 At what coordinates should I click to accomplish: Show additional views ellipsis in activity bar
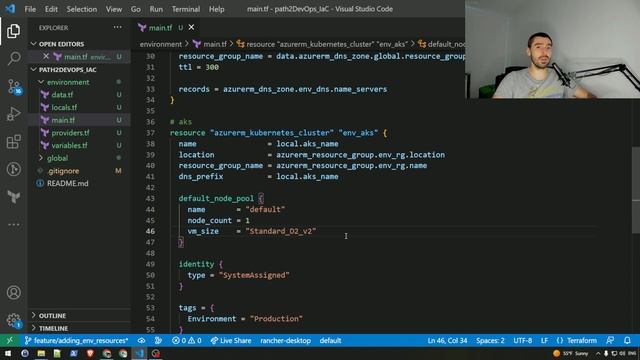pos(13,224)
